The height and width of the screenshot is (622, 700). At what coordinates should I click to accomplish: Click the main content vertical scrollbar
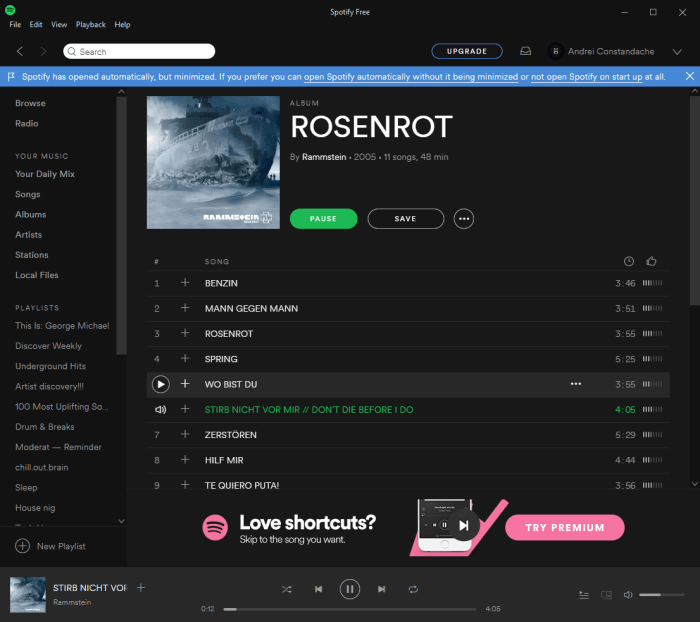point(695,201)
